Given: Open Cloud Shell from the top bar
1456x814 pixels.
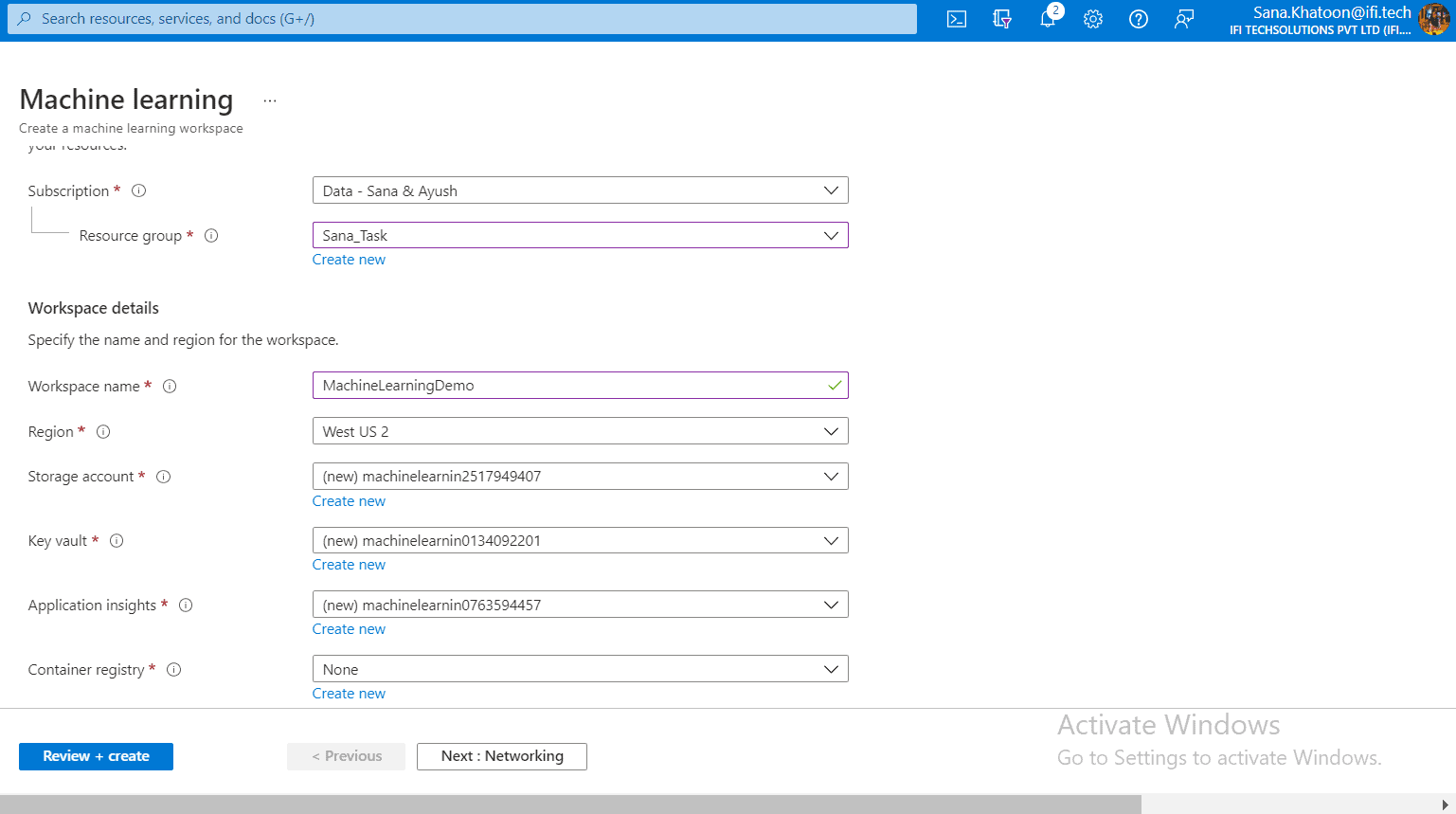Looking at the screenshot, I should tap(957, 19).
